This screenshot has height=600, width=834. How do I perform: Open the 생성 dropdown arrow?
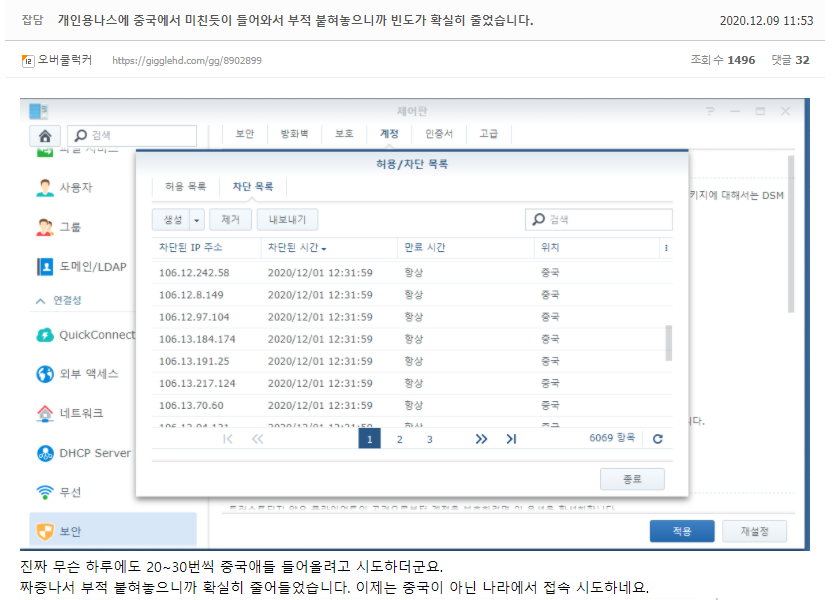[197, 220]
